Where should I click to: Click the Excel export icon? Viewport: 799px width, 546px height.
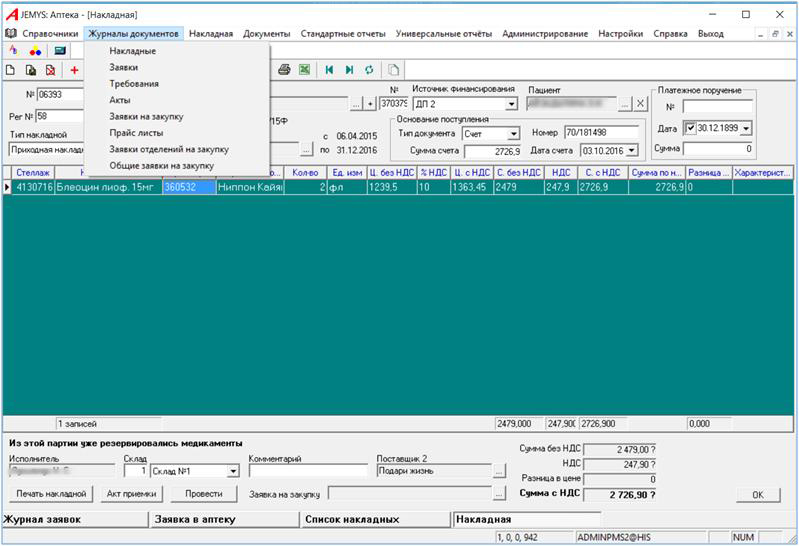pos(304,70)
